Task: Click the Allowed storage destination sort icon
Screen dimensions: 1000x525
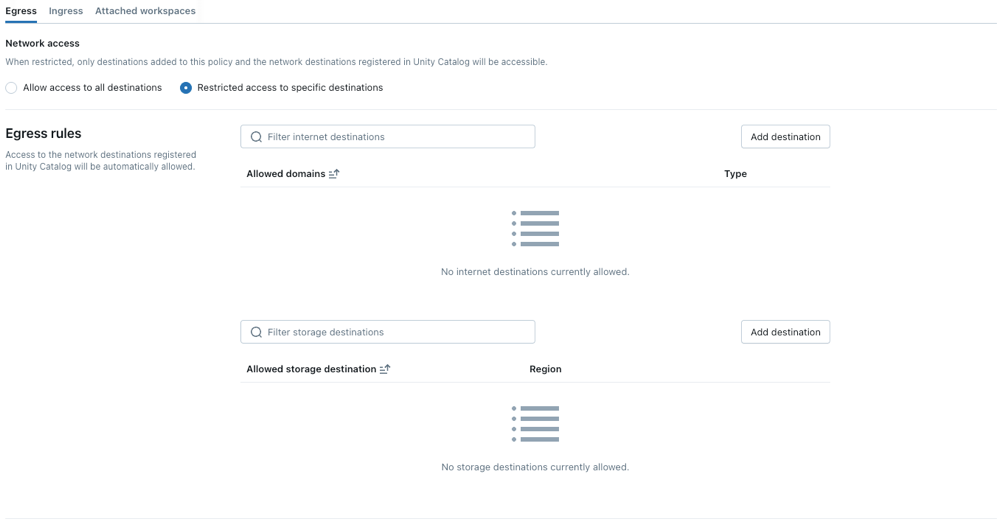Action: [x=385, y=369]
